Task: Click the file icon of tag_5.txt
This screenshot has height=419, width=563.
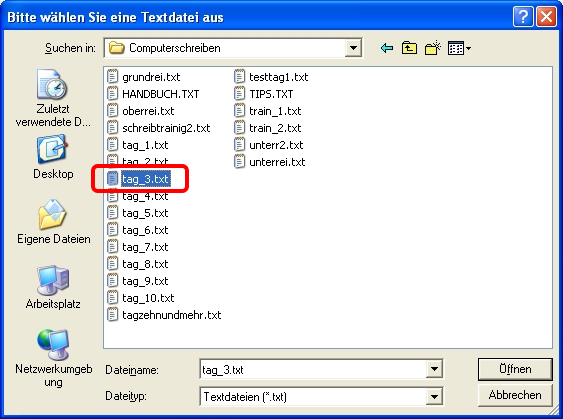Action: coord(113,213)
